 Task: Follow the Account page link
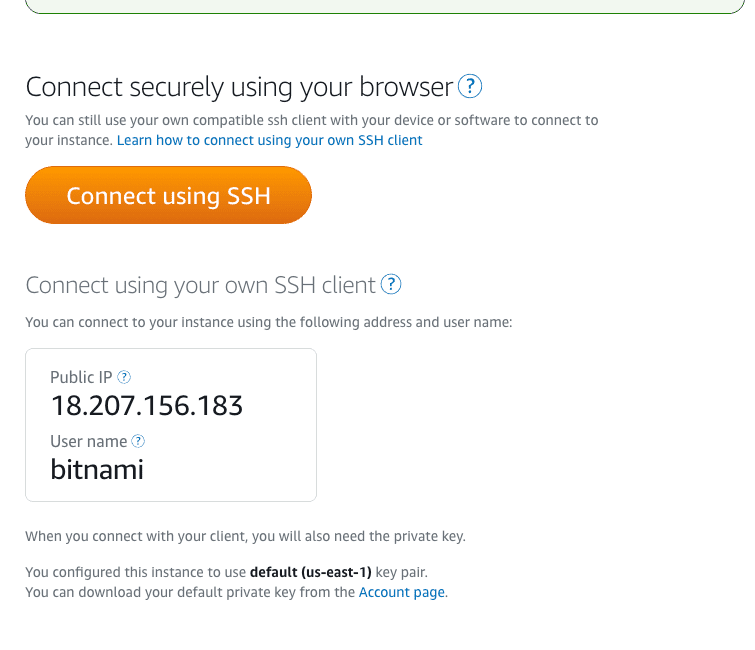(x=402, y=592)
